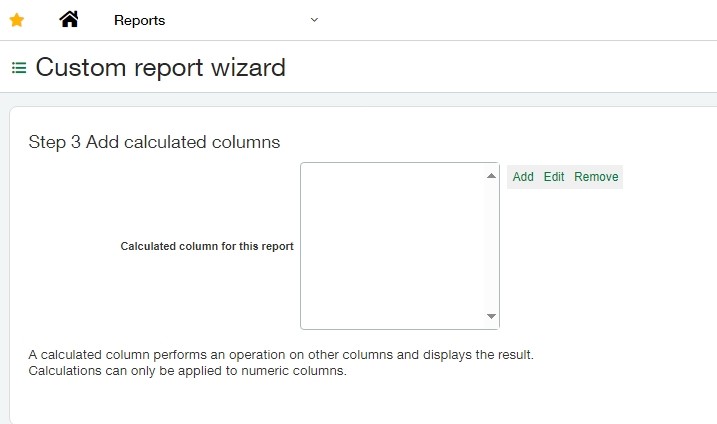This screenshot has height=424, width=717.
Task: Click the word Step 3 in the heading
Action: 54,142
